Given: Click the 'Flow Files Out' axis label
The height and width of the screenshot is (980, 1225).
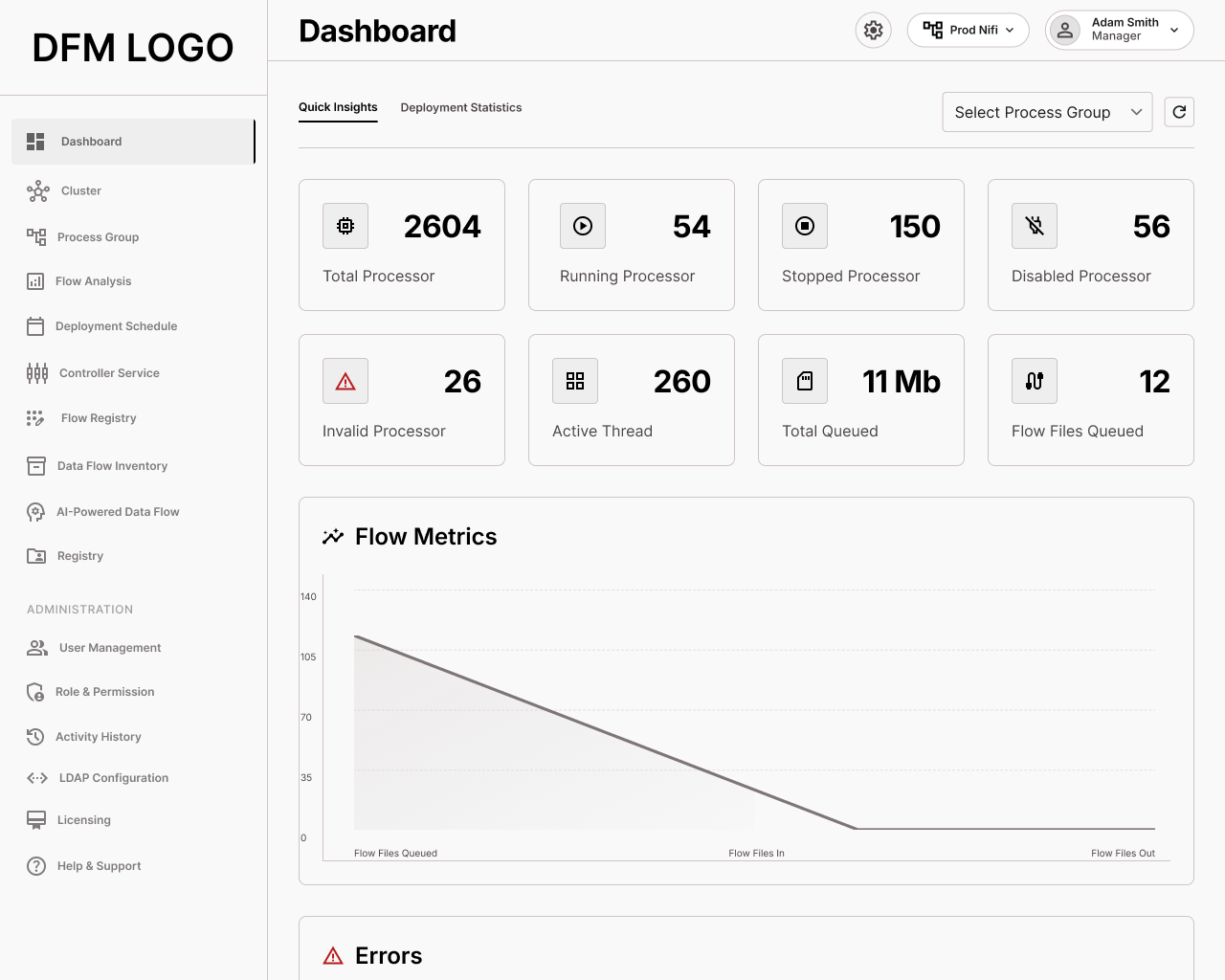Looking at the screenshot, I should click(1123, 853).
